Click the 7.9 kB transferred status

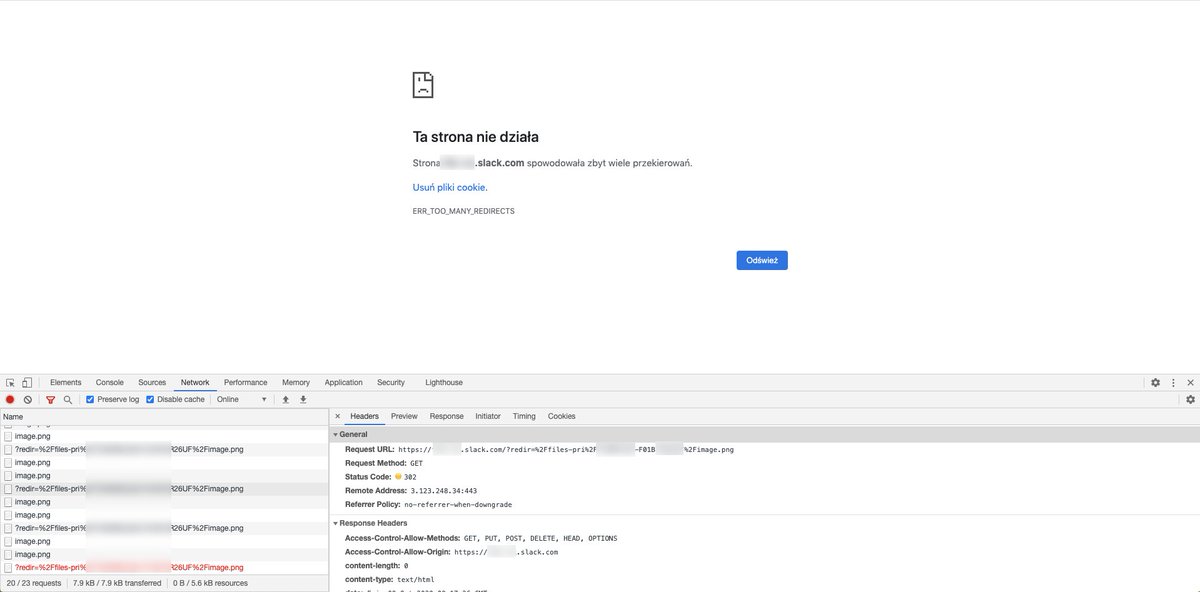click(117, 582)
